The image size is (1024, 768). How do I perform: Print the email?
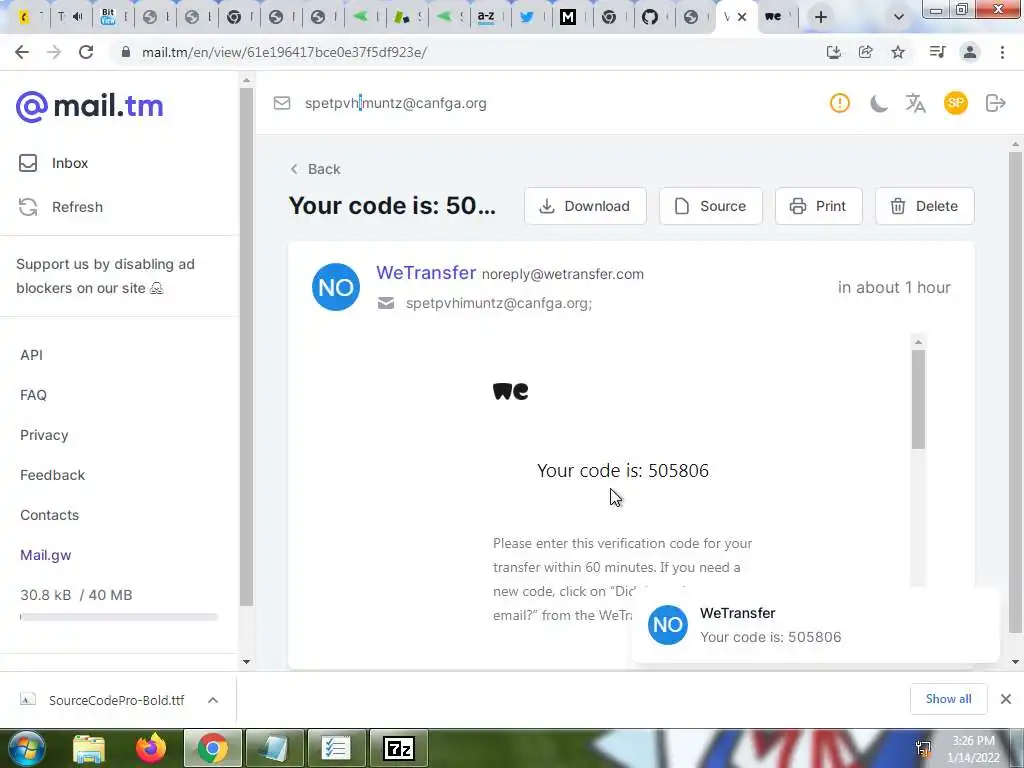pyautogui.click(x=819, y=206)
